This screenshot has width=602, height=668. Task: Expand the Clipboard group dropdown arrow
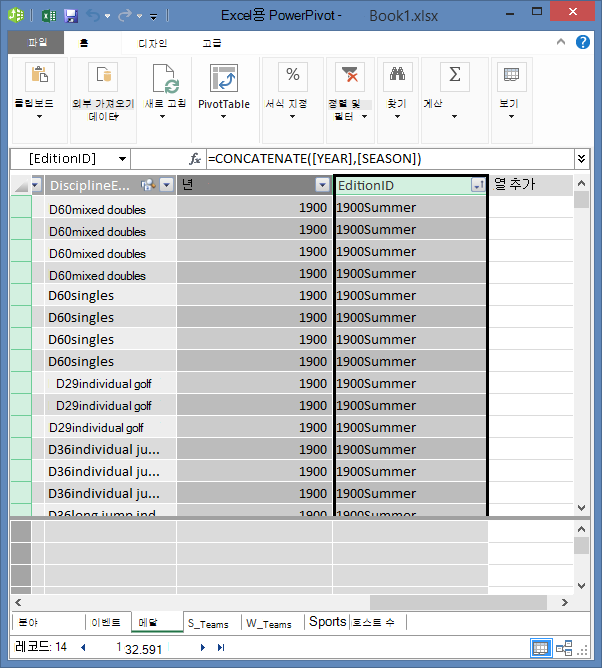(39, 116)
